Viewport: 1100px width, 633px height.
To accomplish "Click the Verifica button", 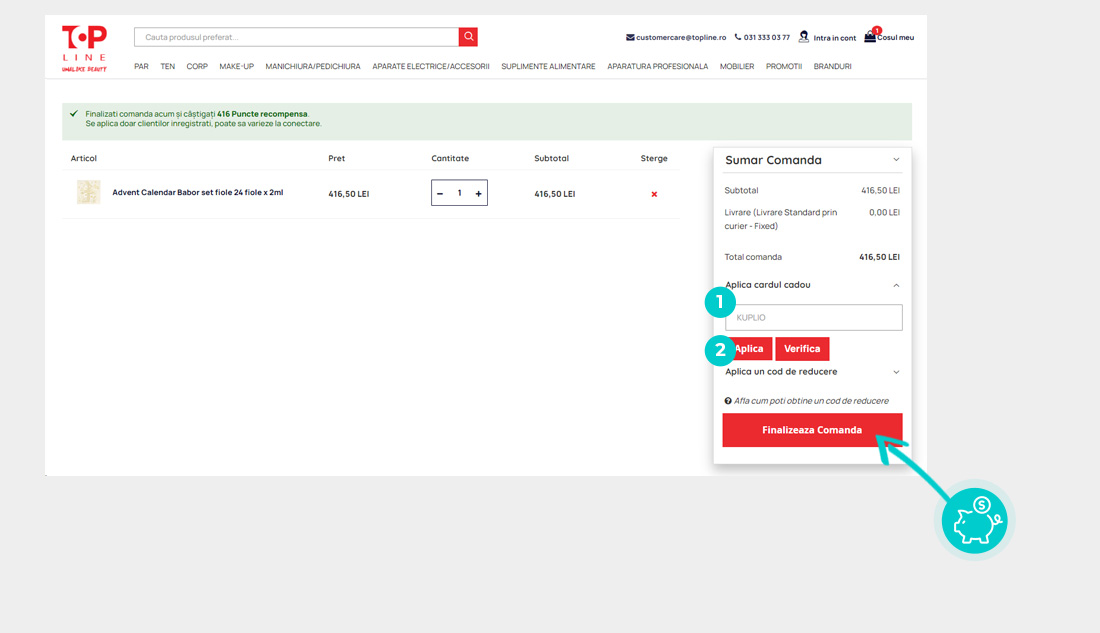I will tap(802, 349).
